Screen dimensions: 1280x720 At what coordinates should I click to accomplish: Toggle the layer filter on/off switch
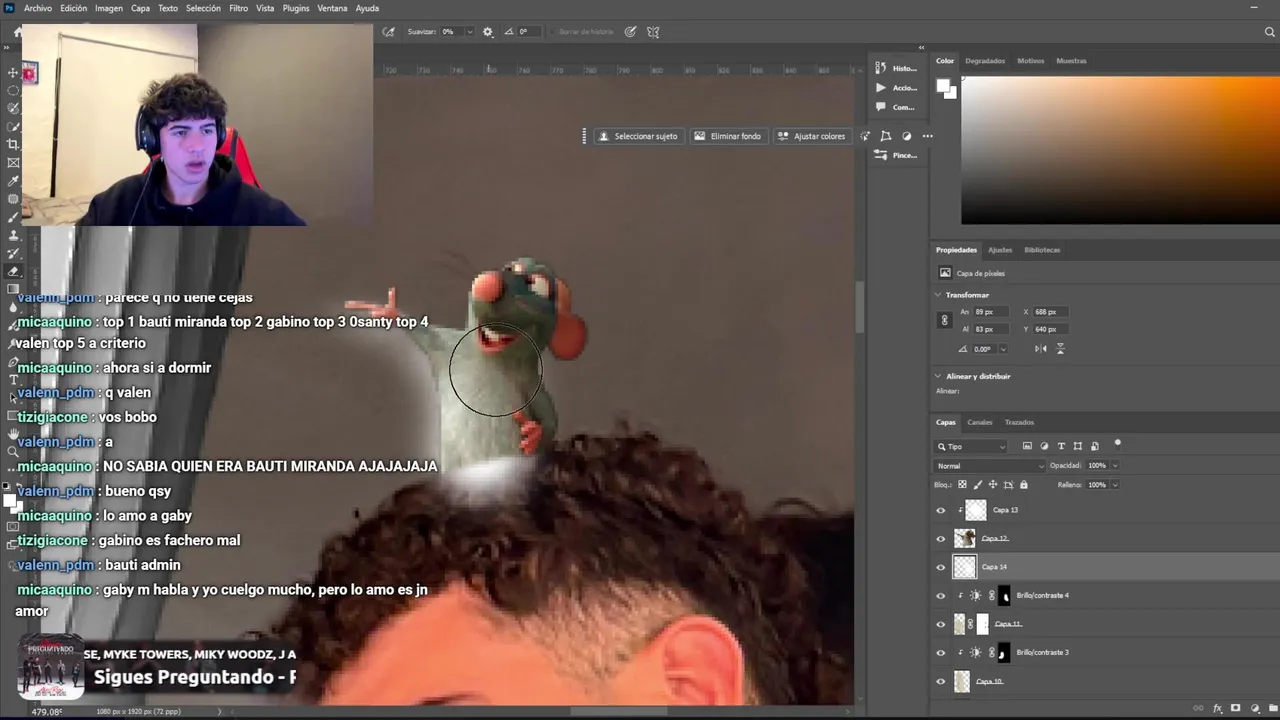coord(1117,443)
